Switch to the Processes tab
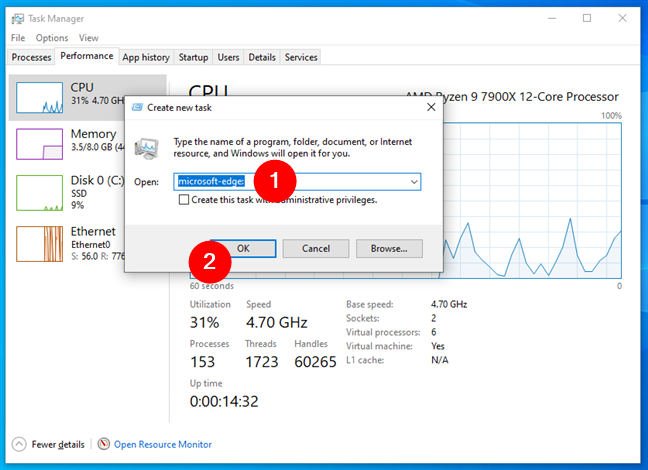Viewport: 648px width, 470px height. click(x=31, y=57)
